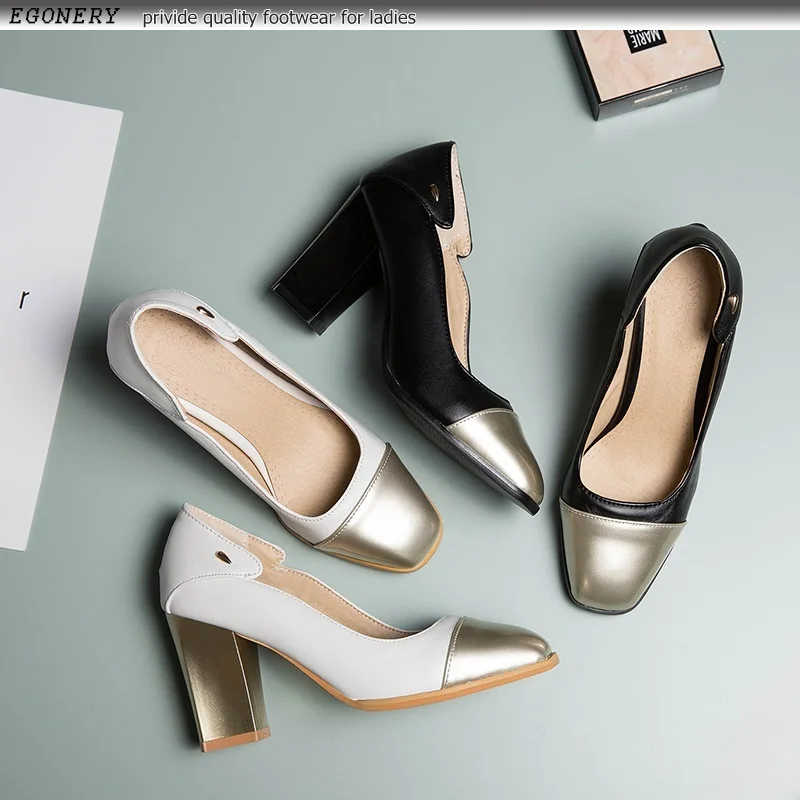Select the gold stud on black side-view shoe
The width and height of the screenshot is (800, 800).
[436, 193]
